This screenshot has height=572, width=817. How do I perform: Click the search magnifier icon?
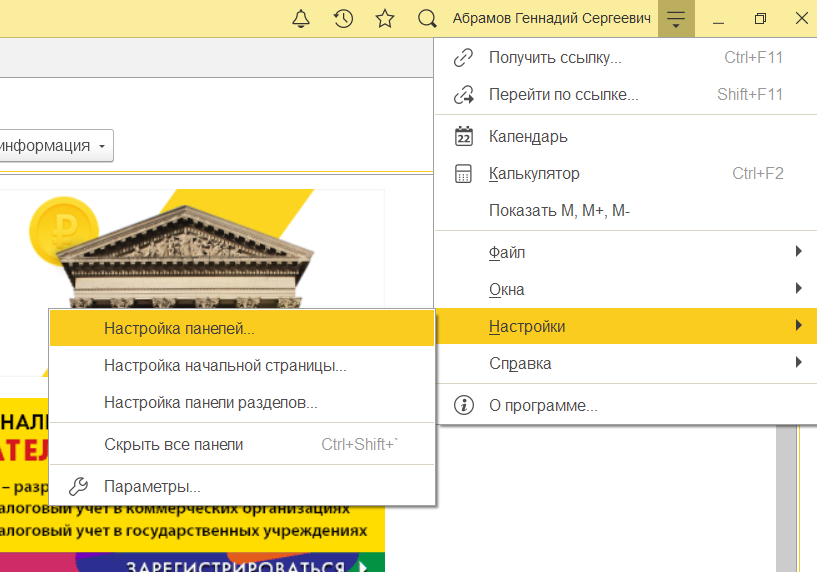click(x=427, y=19)
